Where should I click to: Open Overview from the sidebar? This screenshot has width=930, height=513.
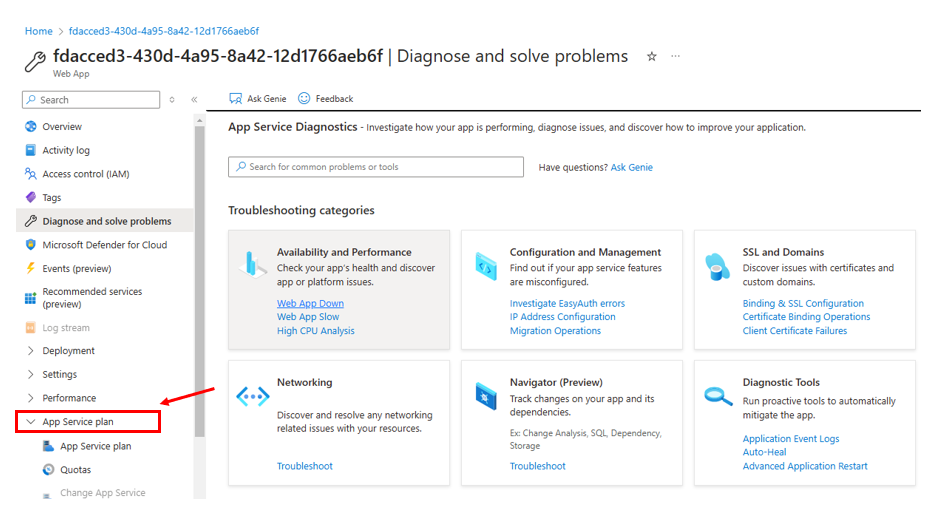[62, 127]
